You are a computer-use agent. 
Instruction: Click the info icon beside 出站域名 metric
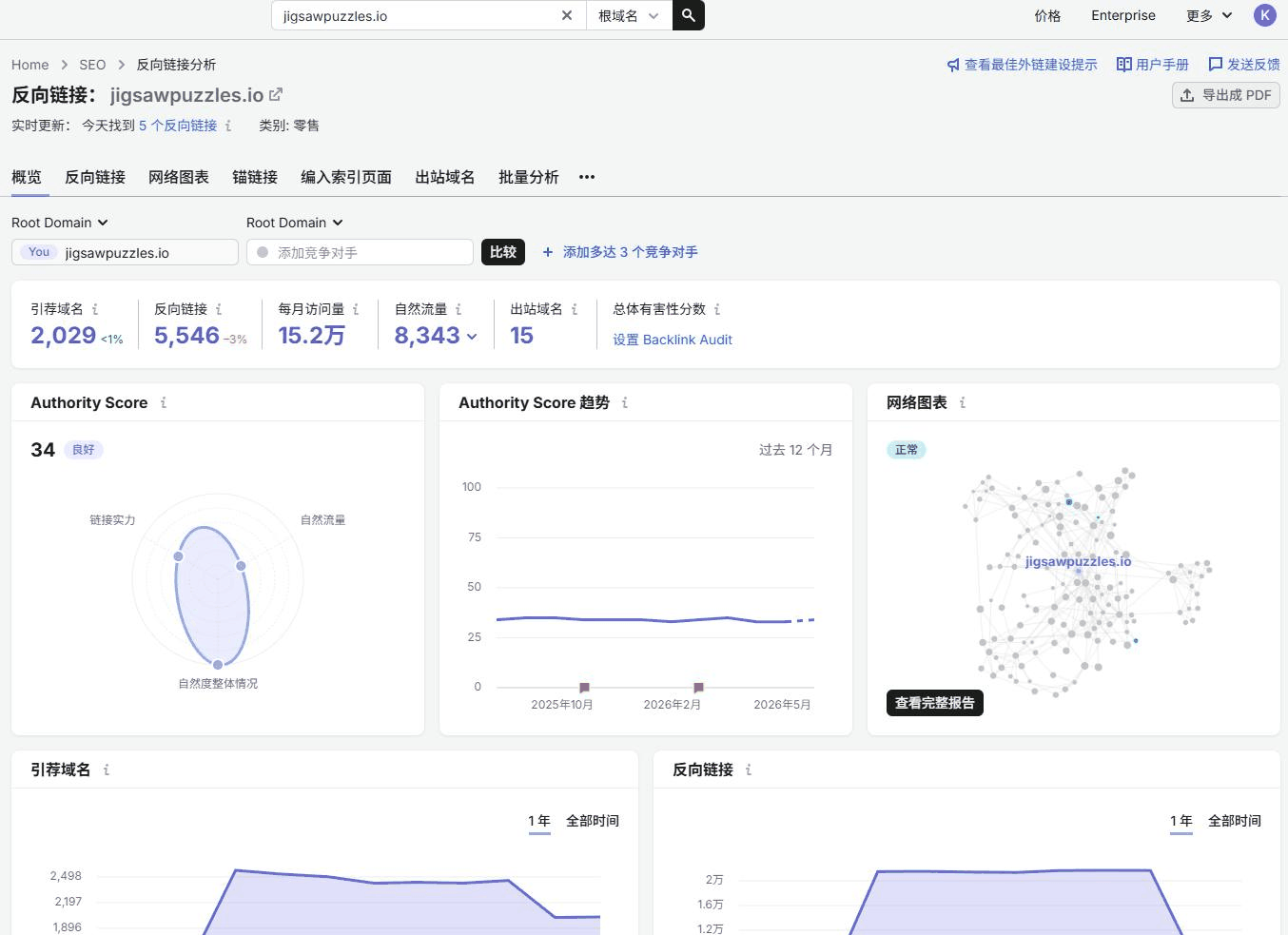tap(575, 309)
